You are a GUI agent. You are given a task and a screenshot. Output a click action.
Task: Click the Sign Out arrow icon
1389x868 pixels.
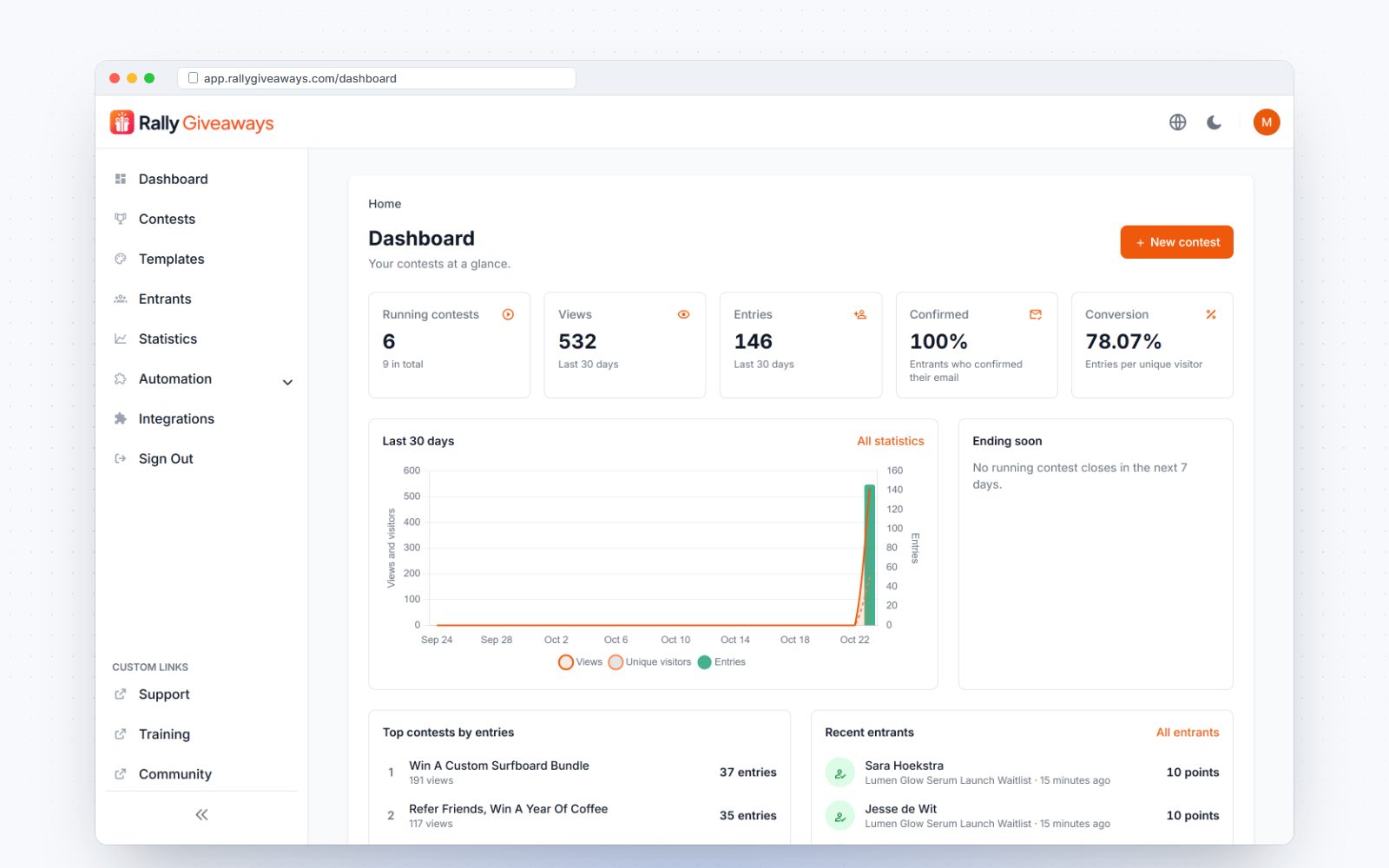[121, 458]
